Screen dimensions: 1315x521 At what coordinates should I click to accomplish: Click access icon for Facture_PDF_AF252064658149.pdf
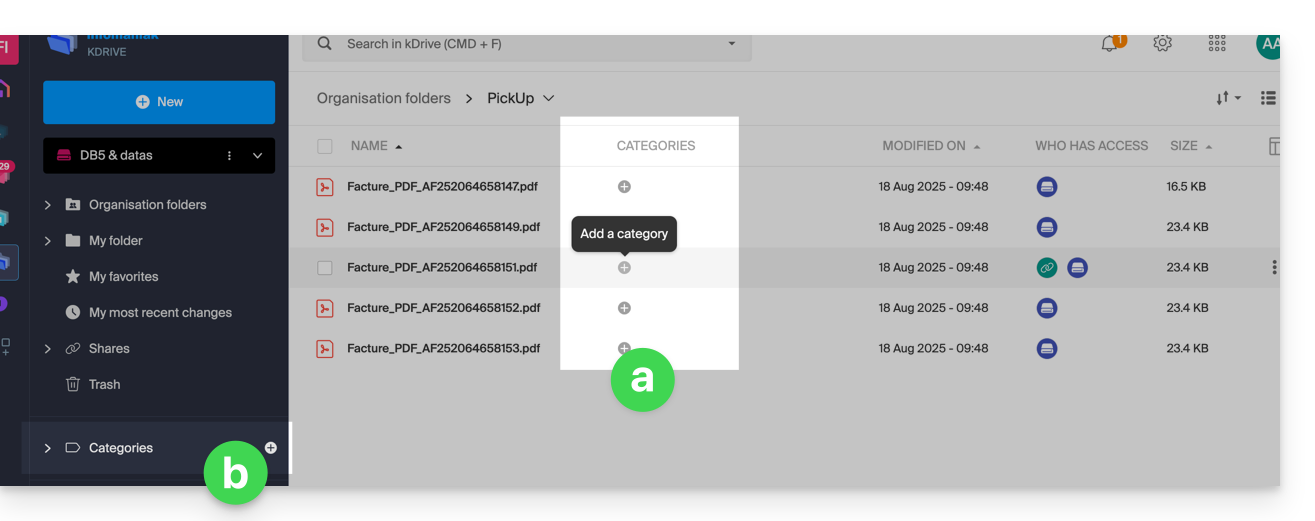(x=1047, y=227)
